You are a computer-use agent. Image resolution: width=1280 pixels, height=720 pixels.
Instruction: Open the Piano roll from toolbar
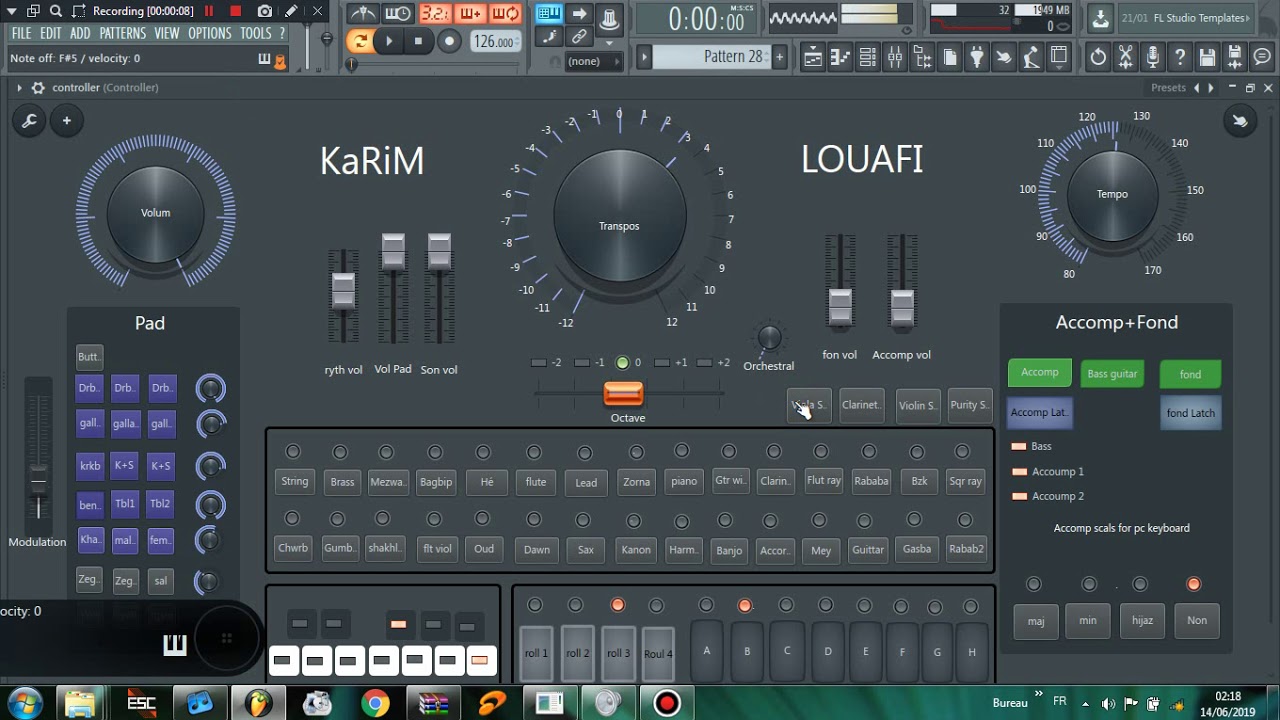840,57
